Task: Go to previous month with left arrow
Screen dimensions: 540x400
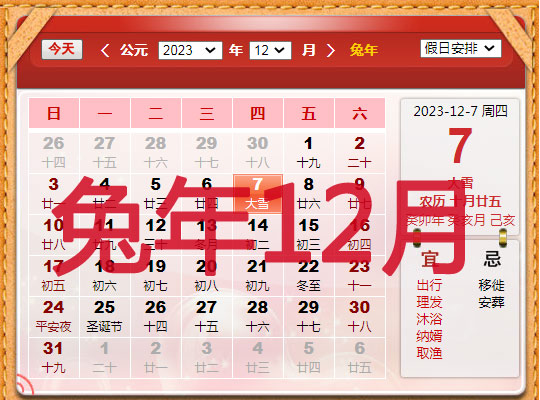Action: point(105,50)
